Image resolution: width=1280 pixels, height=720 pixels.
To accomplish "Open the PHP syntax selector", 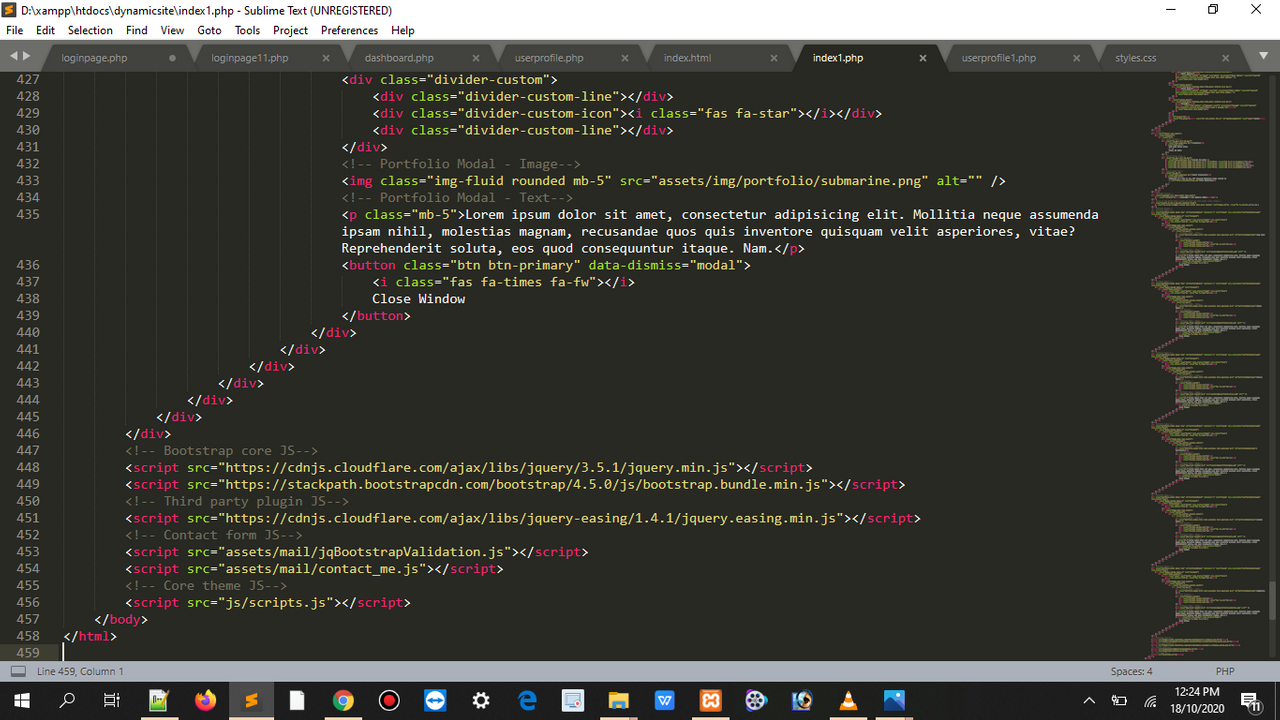I will click(1225, 672).
